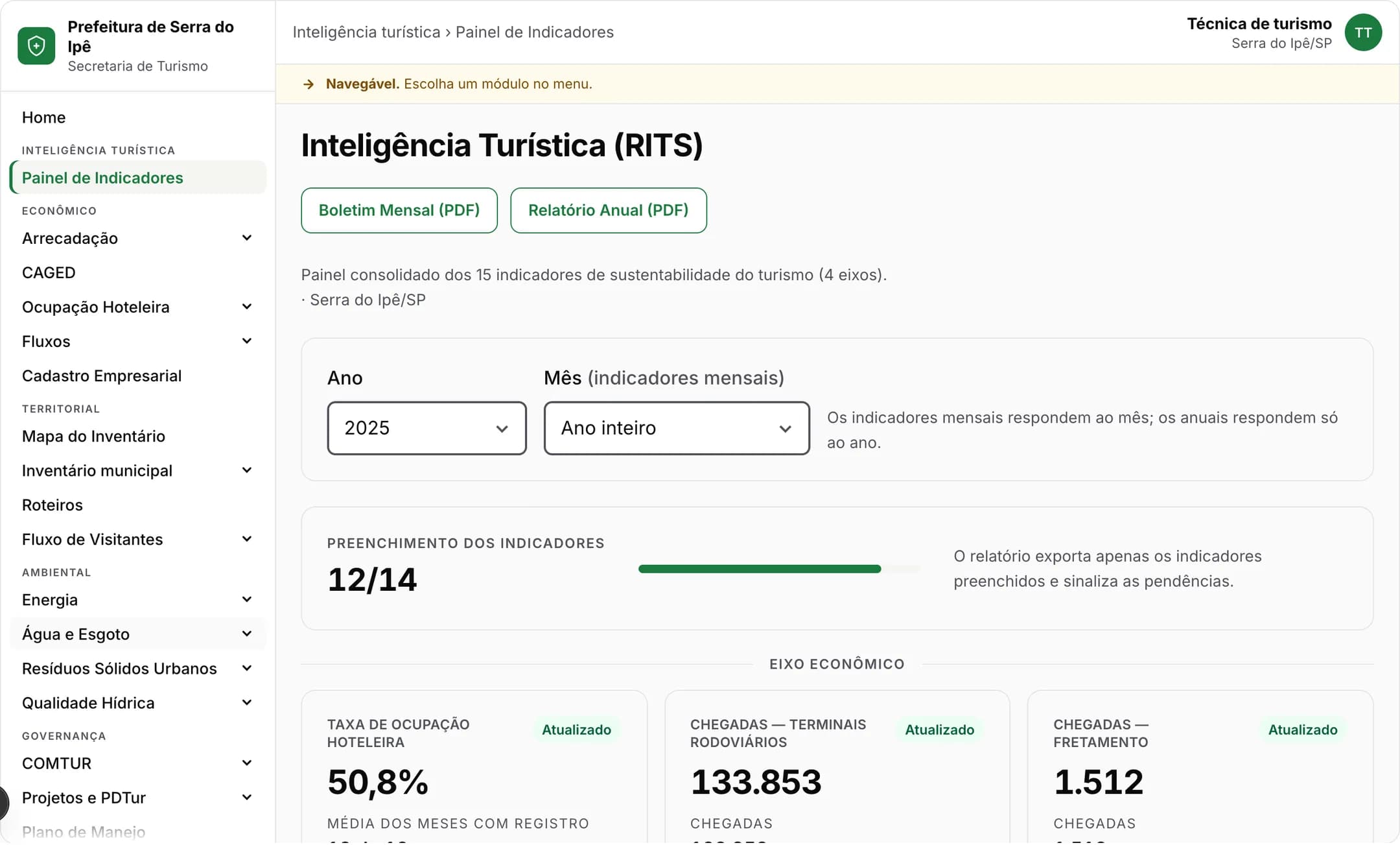The height and width of the screenshot is (845, 1400).
Task: Expand Projetos e PDTur chevron
Action: coord(247,797)
